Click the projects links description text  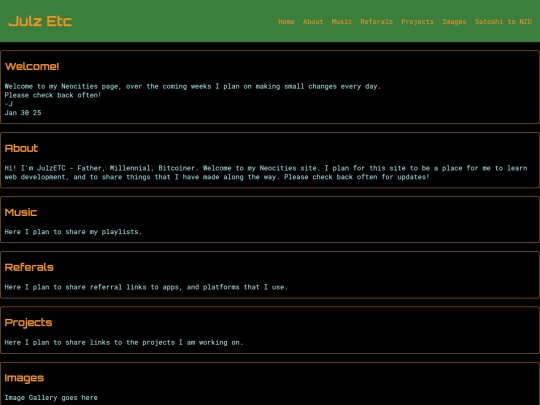click(124, 343)
